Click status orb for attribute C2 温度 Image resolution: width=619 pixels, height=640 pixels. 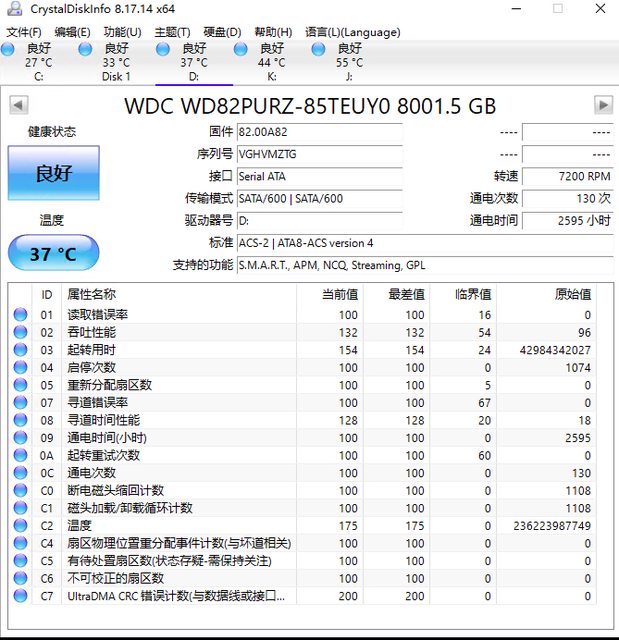coord(20,526)
